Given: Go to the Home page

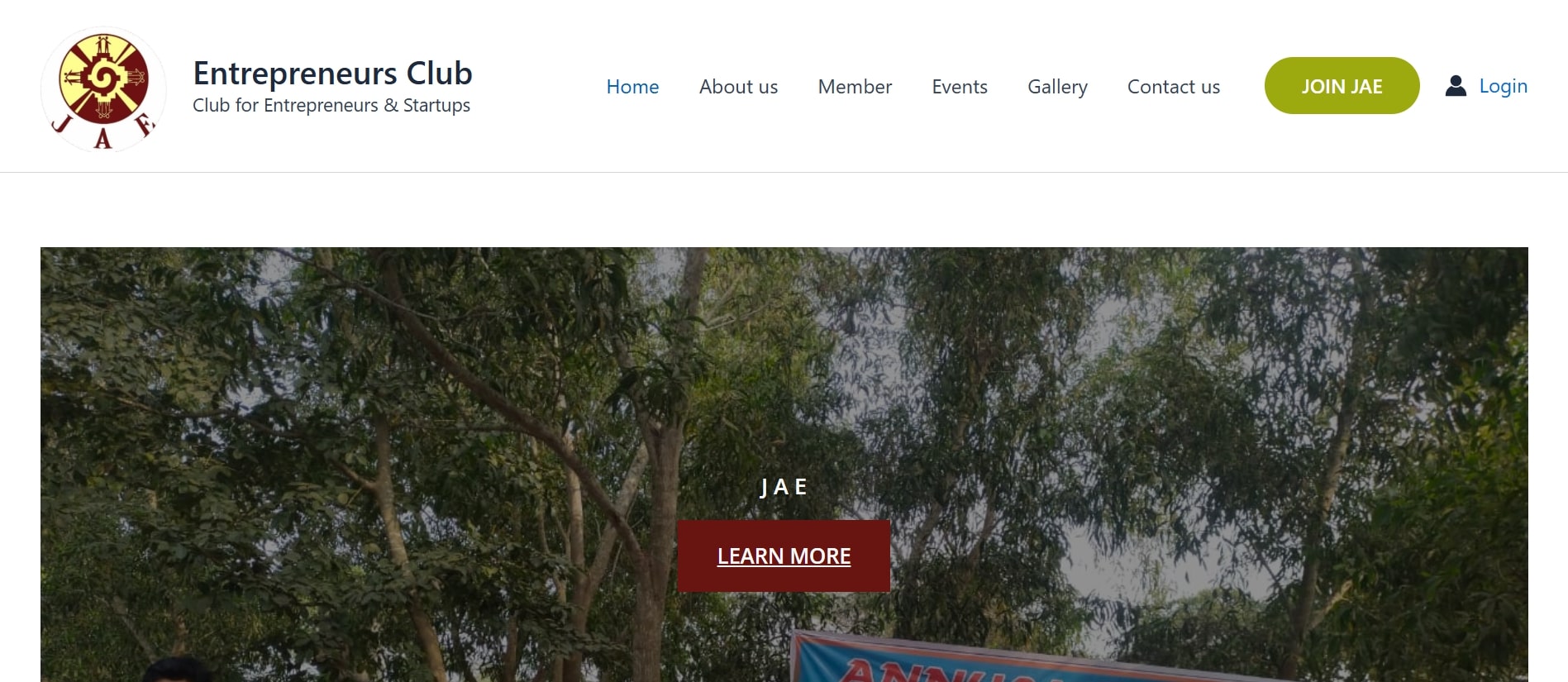Looking at the screenshot, I should click(x=632, y=87).
